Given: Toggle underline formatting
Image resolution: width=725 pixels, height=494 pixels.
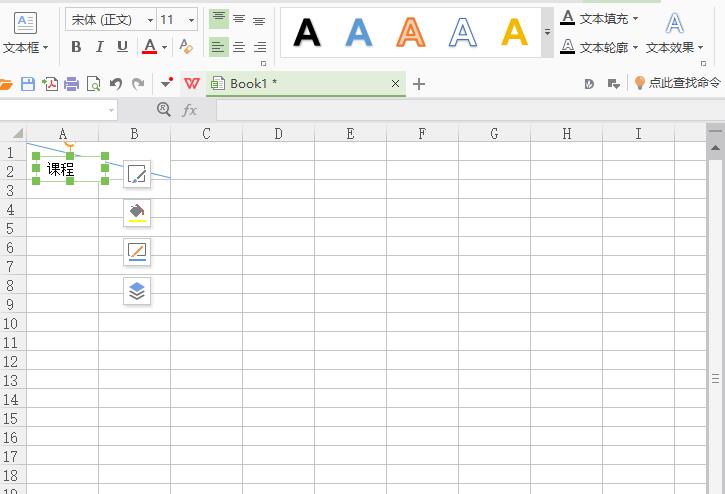Looking at the screenshot, I should [122, 47].
